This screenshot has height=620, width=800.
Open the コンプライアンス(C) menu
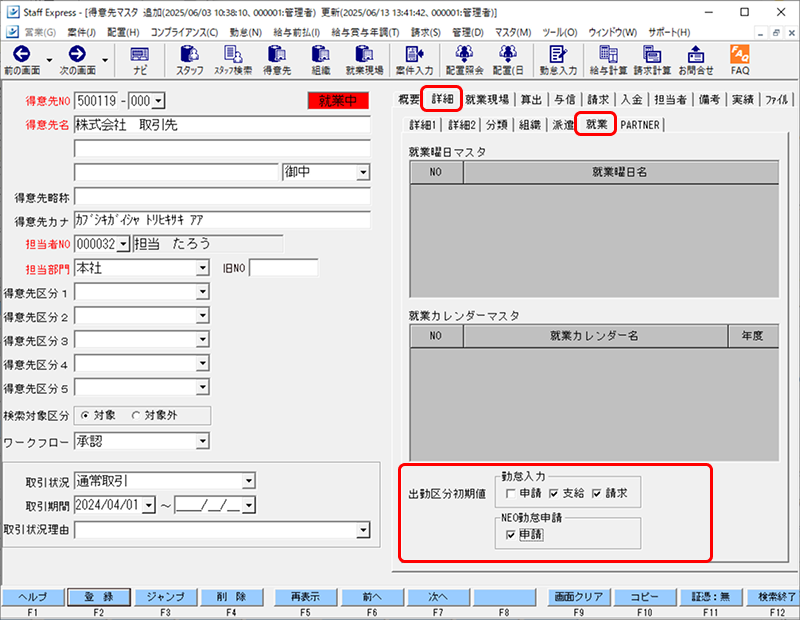(x=184, y=32)
